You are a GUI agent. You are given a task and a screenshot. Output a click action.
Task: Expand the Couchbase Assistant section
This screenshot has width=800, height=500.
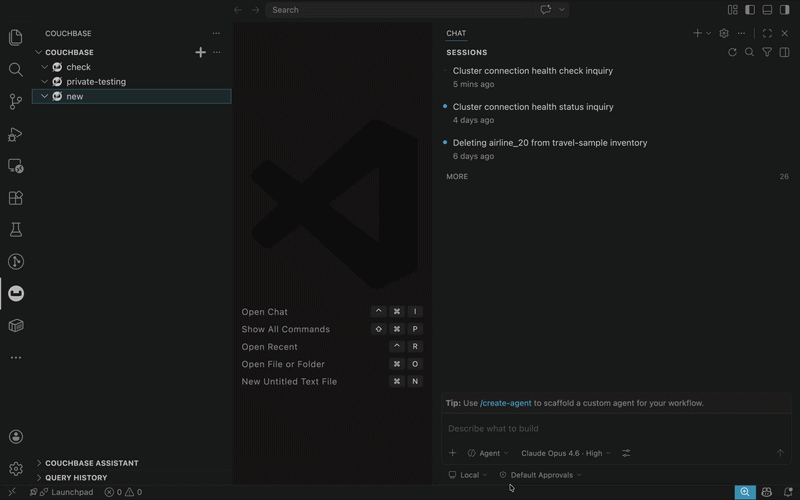[x=132, y=463]
